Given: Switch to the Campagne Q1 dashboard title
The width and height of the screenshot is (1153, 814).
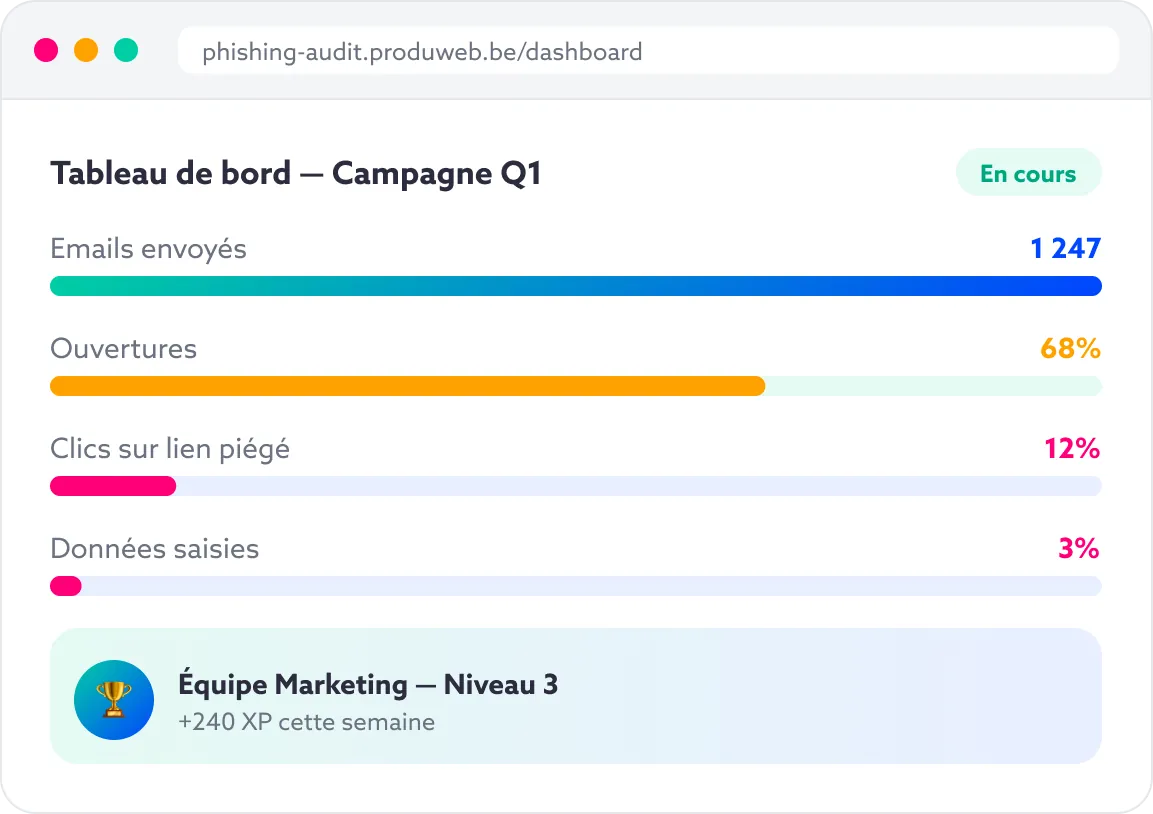Looking at the screenshot, I should click(295, 172).
